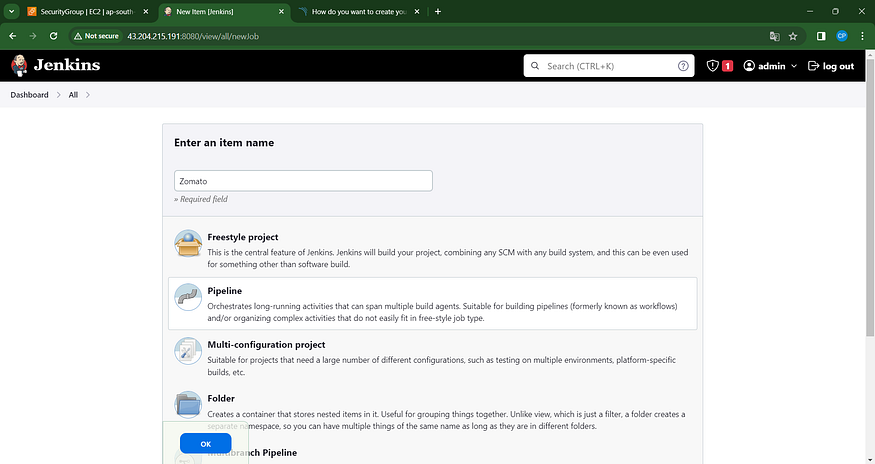This screenshot has width=875, height=464.
Task: Open the search help question-mark icon
Action: tap(683, 66)
